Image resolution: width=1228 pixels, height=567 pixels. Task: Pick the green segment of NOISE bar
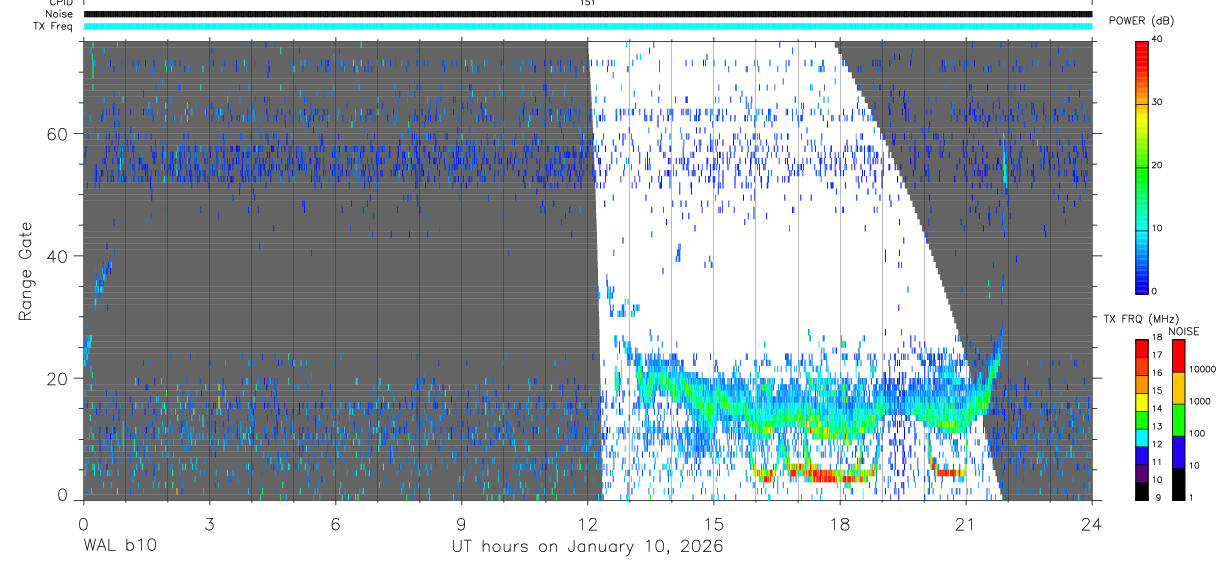[x=1177, y=420]
